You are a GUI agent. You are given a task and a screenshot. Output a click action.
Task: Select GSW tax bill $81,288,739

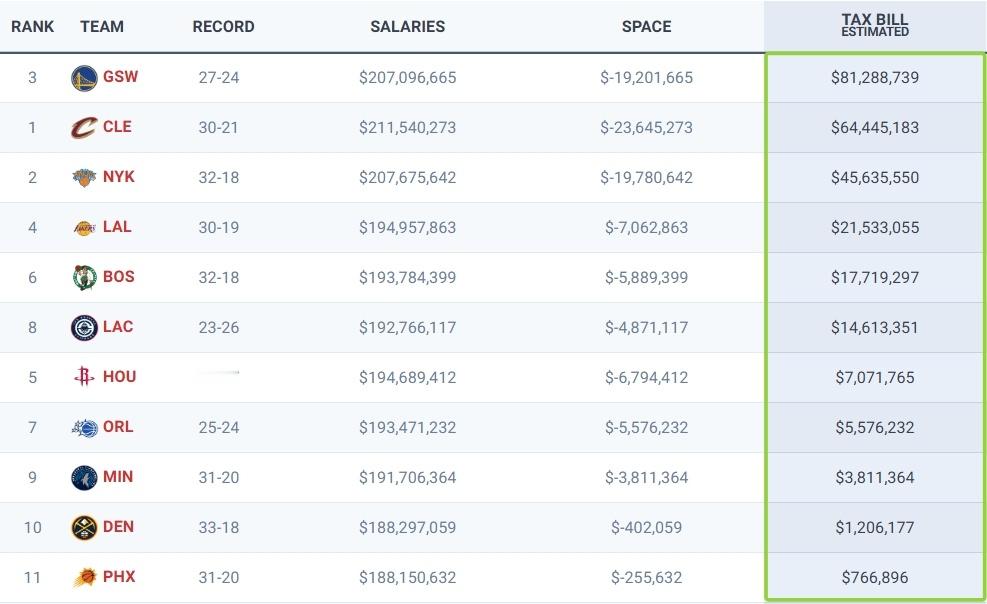(875, 77)
